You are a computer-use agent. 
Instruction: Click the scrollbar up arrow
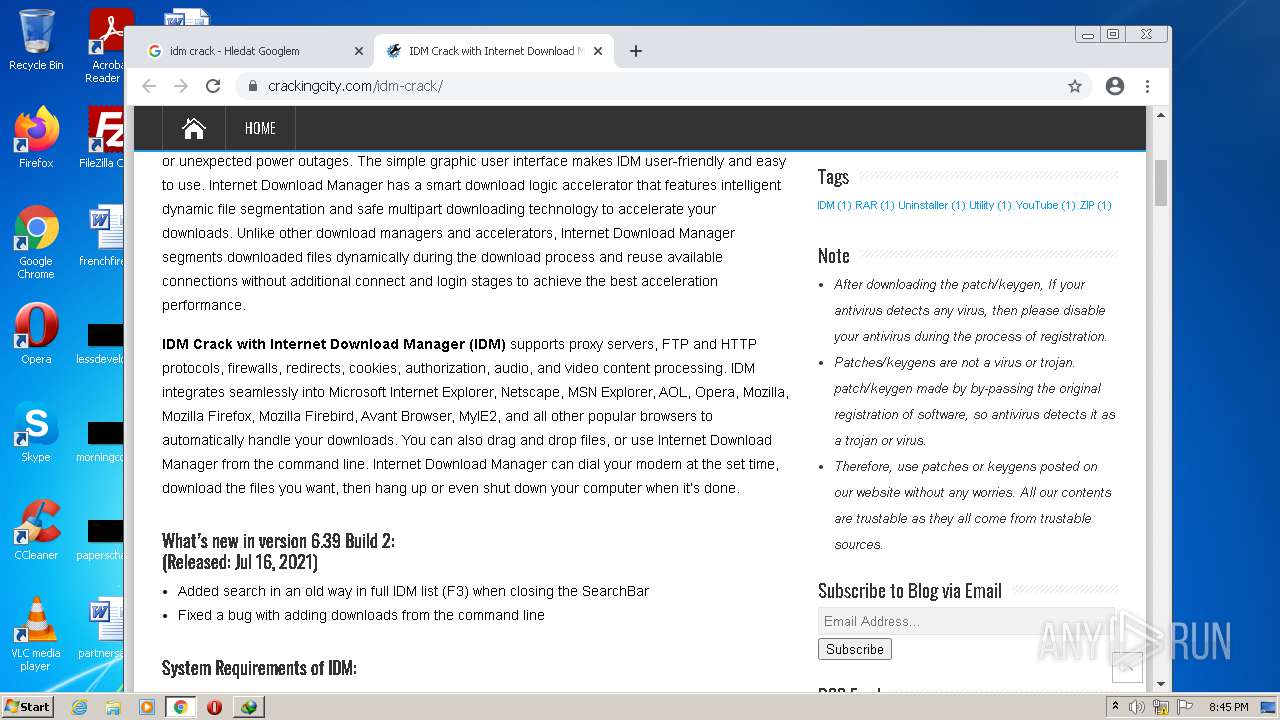[x=1161, y=115]
